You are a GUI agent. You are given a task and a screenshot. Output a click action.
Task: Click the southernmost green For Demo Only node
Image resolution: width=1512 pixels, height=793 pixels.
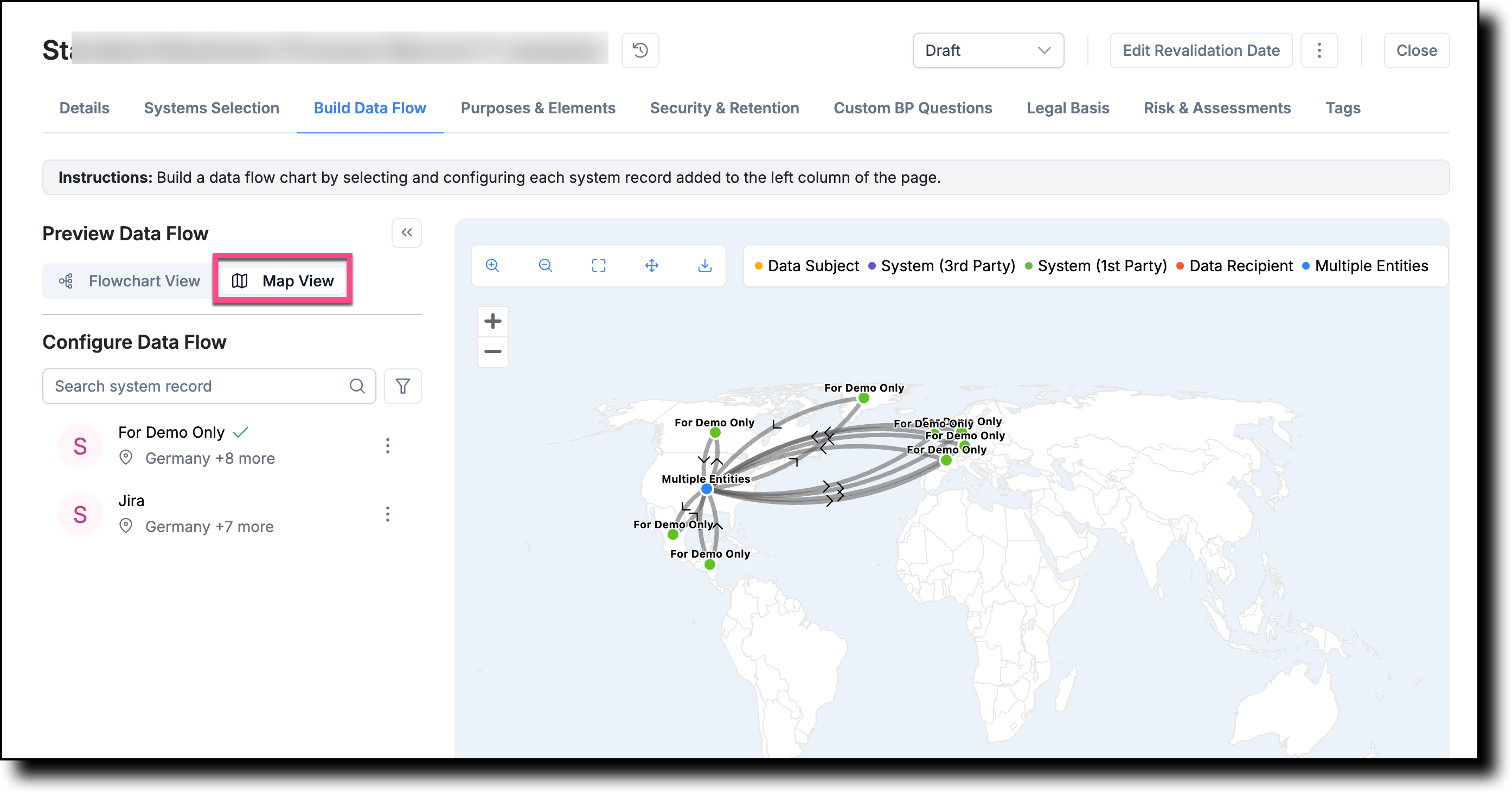click(x=709, y=564)
